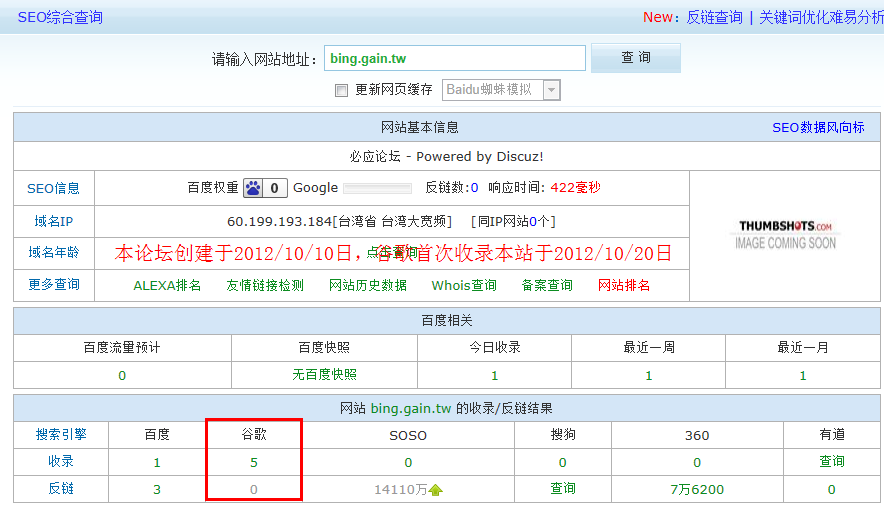Click 今日收录 value 1

point(494,376)
